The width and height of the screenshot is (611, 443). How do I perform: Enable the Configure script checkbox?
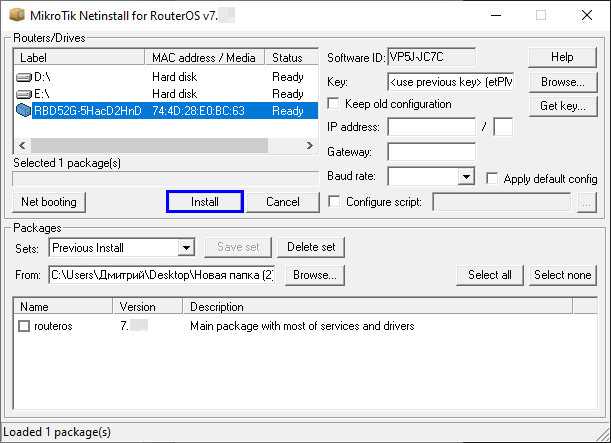[334, 202]
